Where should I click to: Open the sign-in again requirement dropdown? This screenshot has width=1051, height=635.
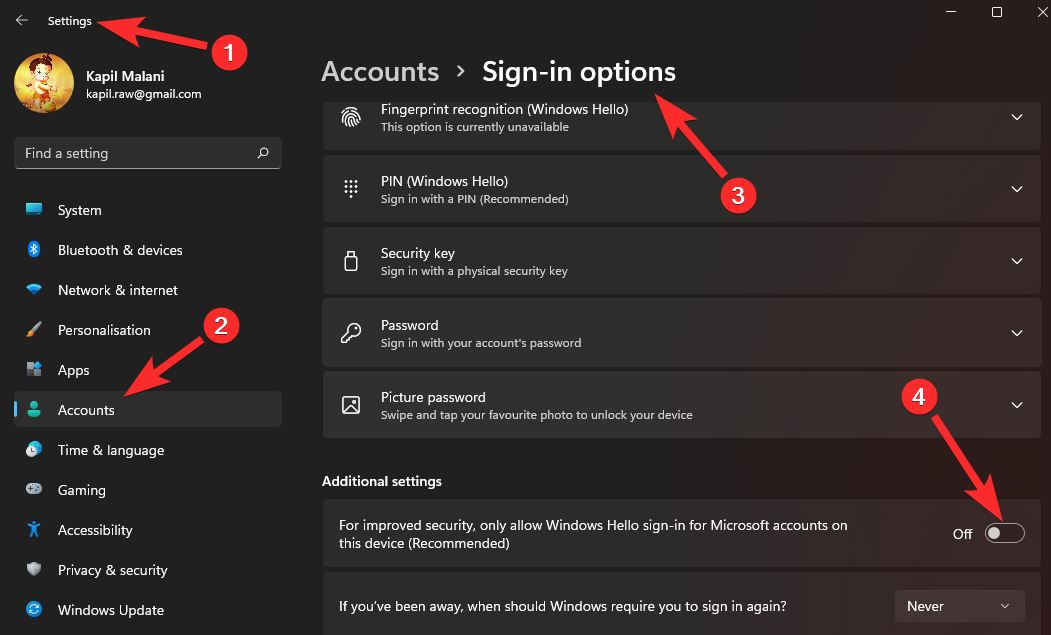coord(958,605)
